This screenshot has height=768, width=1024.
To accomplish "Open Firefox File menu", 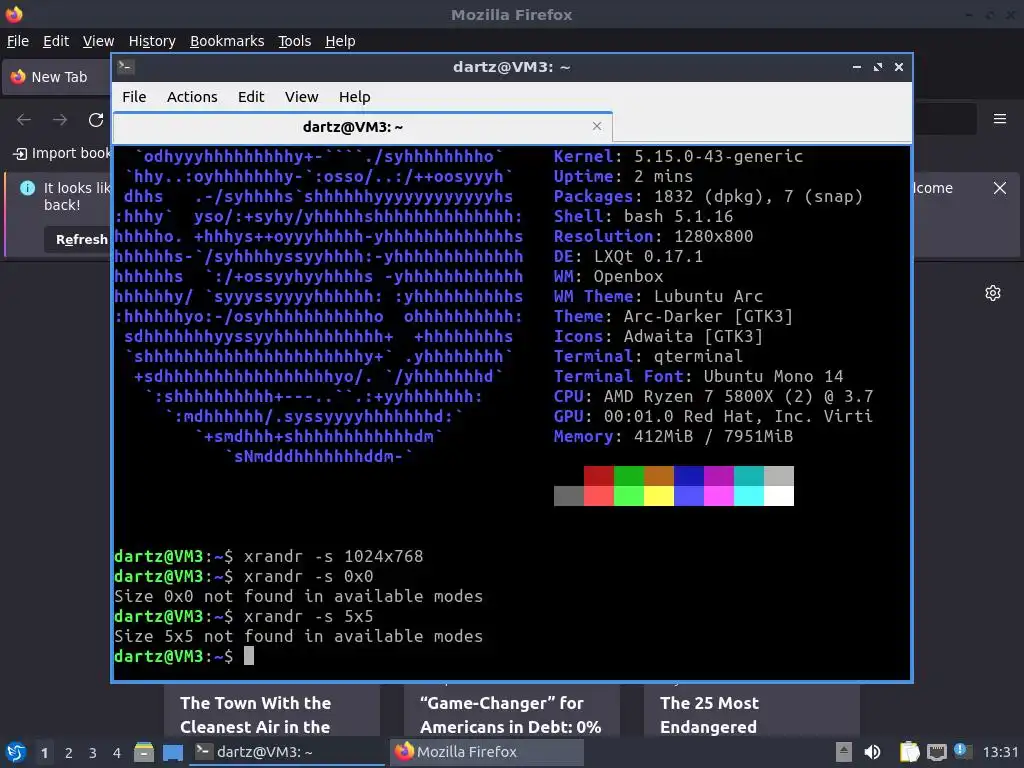I will tap(18, 41).
